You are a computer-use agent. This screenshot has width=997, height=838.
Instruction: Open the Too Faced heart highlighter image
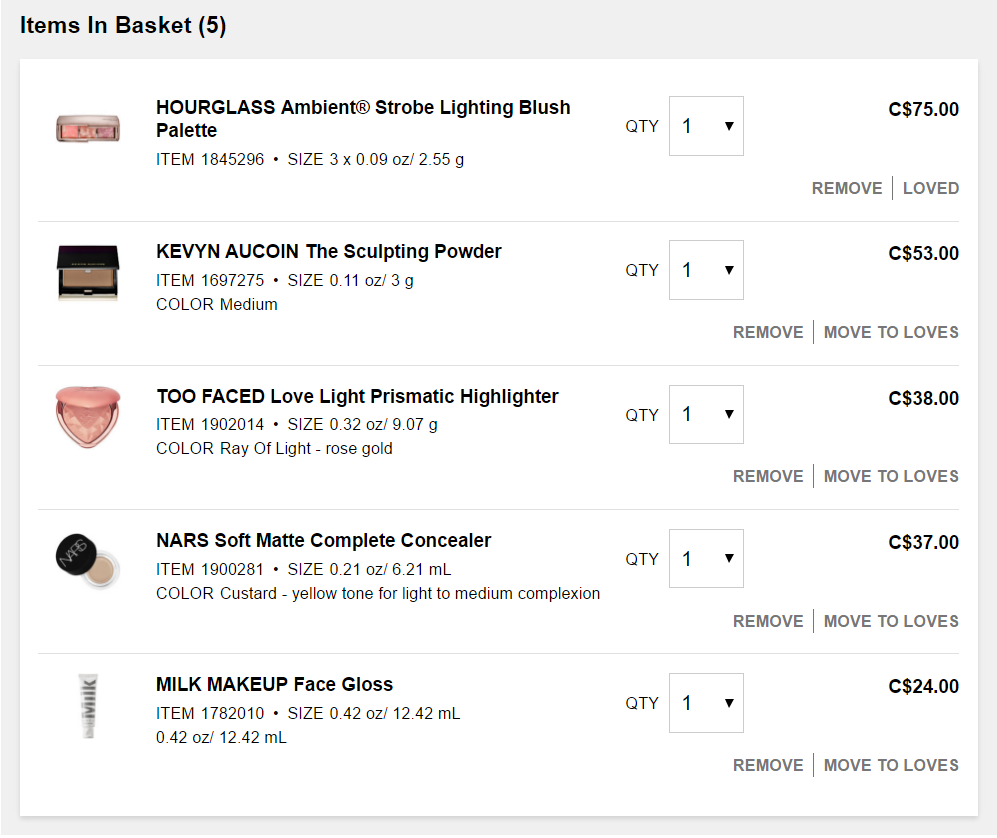click(88, 416)
